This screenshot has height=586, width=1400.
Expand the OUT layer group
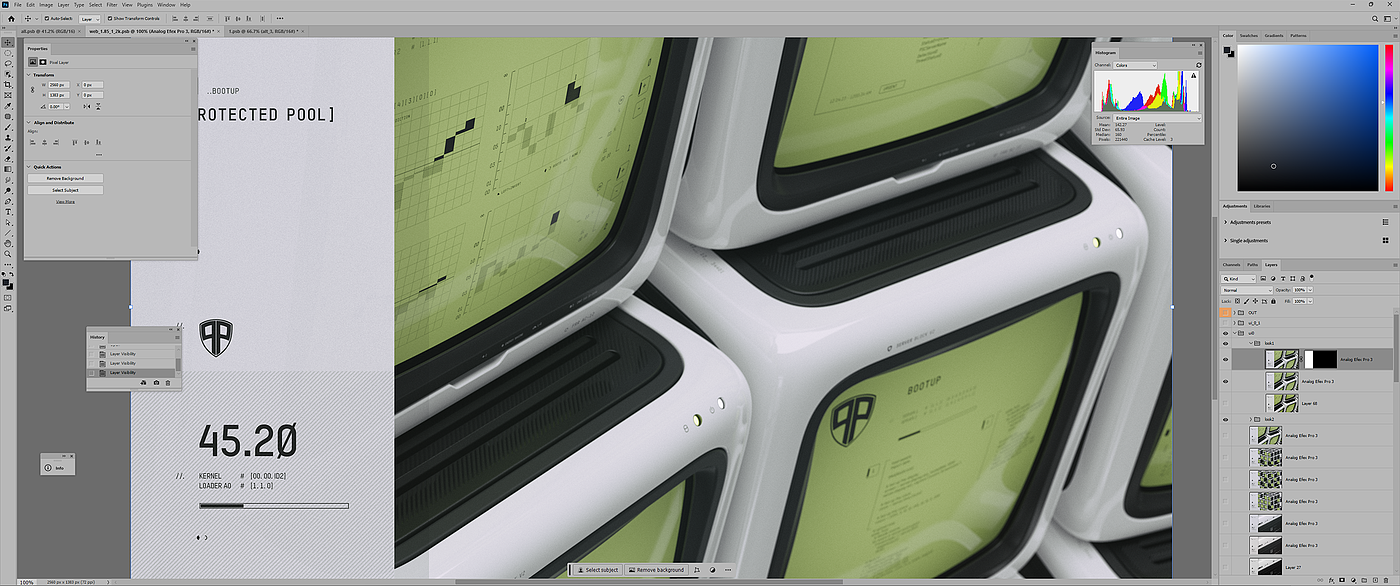tap(1234, 312)
